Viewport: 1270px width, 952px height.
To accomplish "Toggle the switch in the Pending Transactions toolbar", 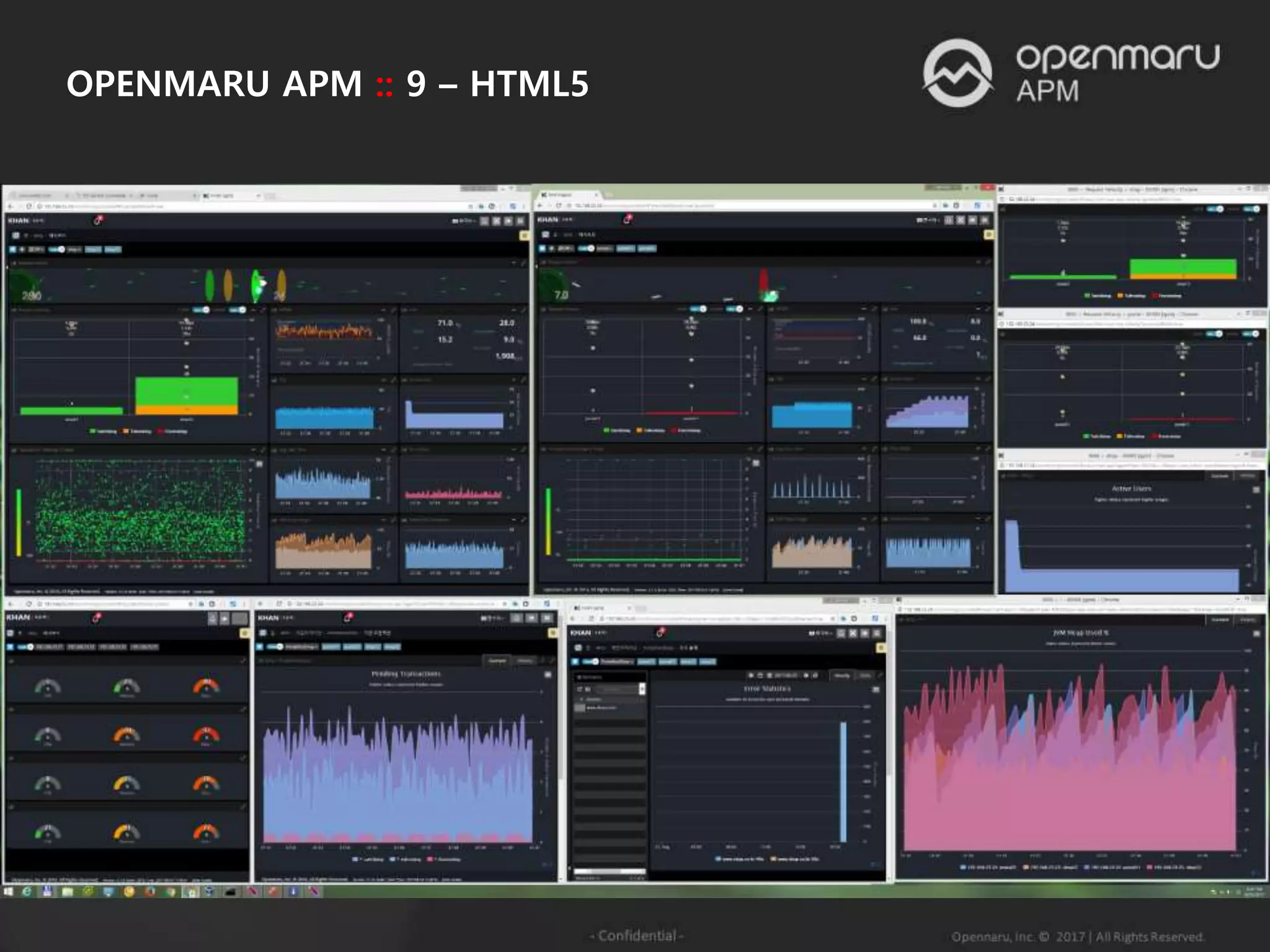I will [x=276, y=647].
